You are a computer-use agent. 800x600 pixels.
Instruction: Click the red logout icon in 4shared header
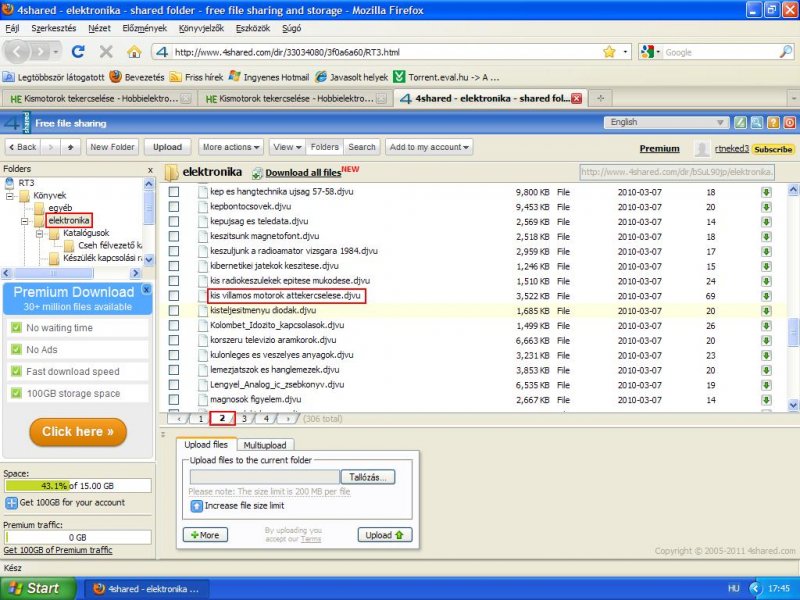tap(790, 122)
